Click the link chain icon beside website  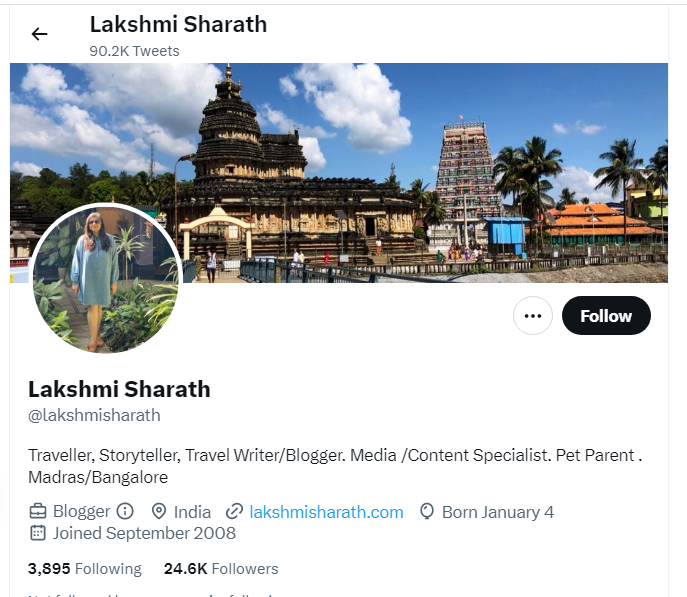pos(234,512)
